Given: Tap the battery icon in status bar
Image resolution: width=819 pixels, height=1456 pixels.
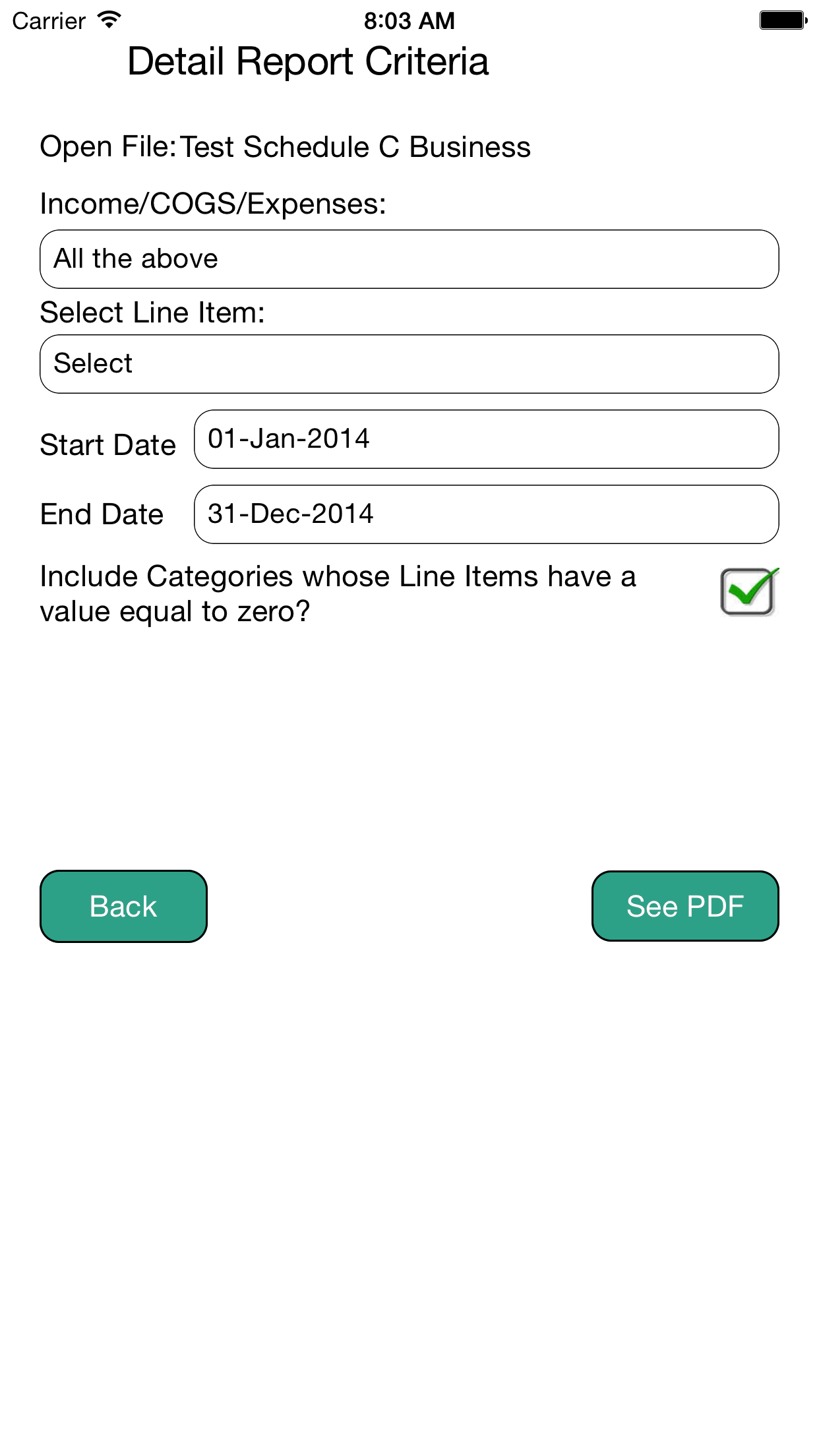Looking at the screenshot, I should pos(783,20).
